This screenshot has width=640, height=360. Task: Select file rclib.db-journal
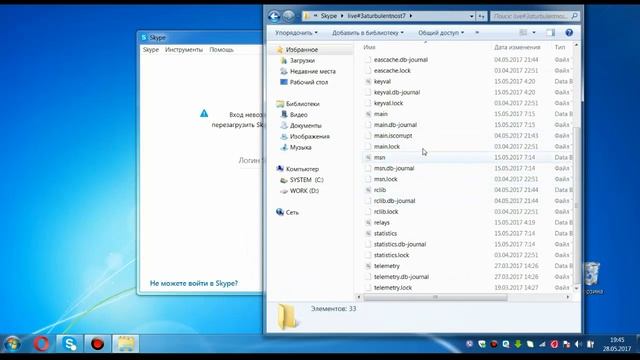point(394,201)
